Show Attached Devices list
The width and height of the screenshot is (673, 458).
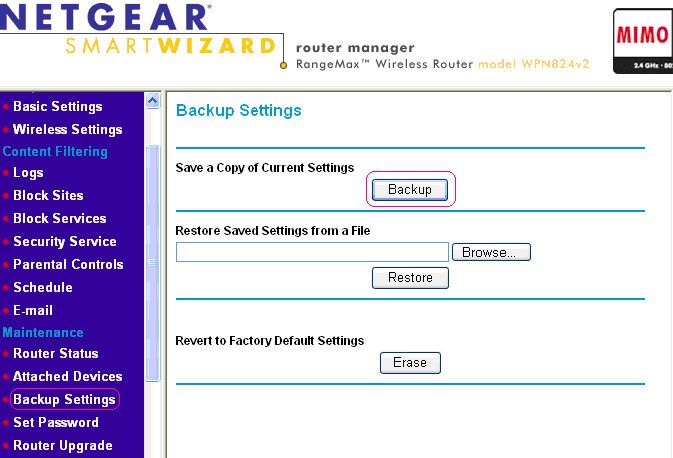[x=67, y=377]
